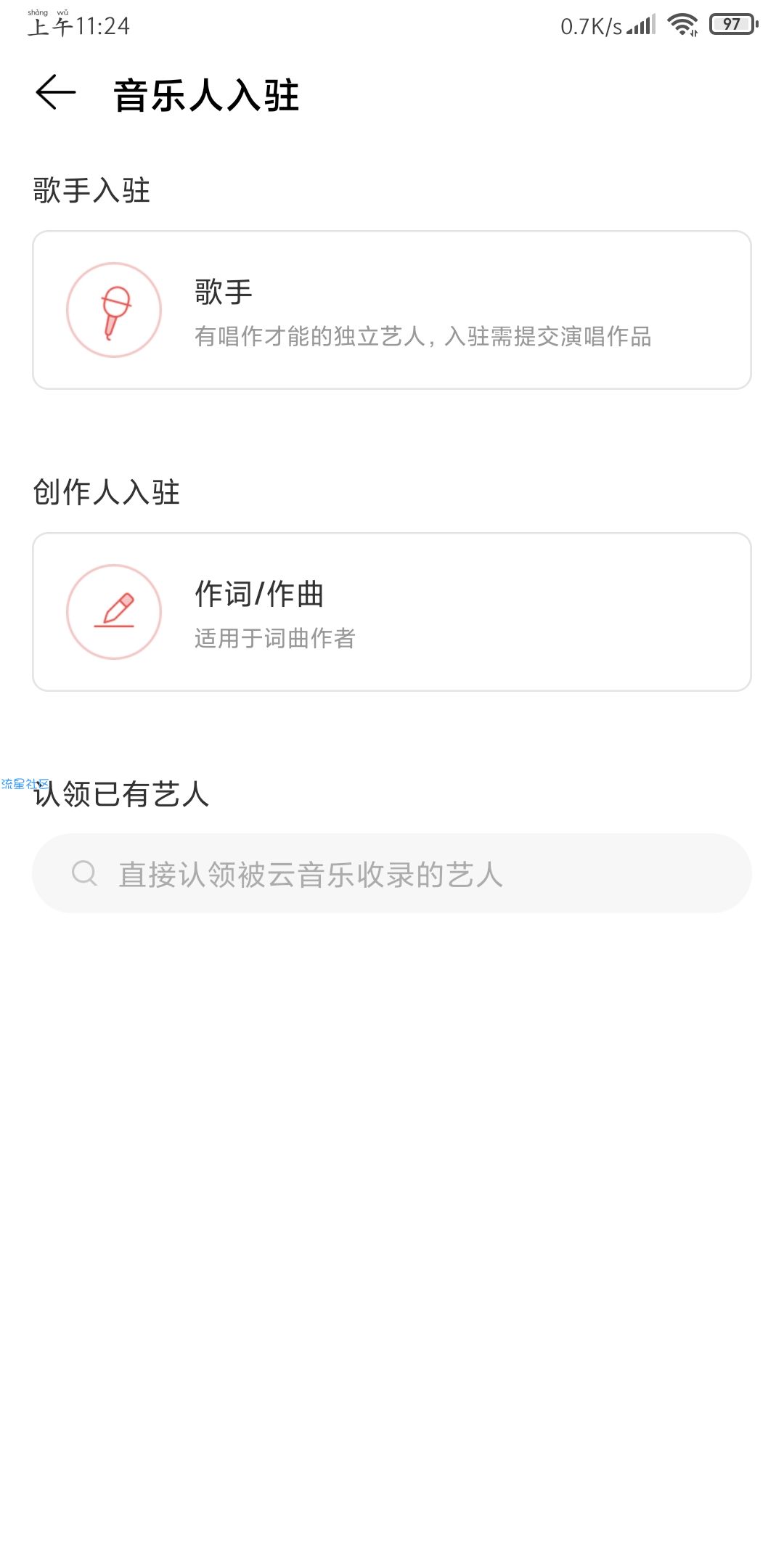Tap the 音乐人入驻 page title

click(x=207, y=95)
